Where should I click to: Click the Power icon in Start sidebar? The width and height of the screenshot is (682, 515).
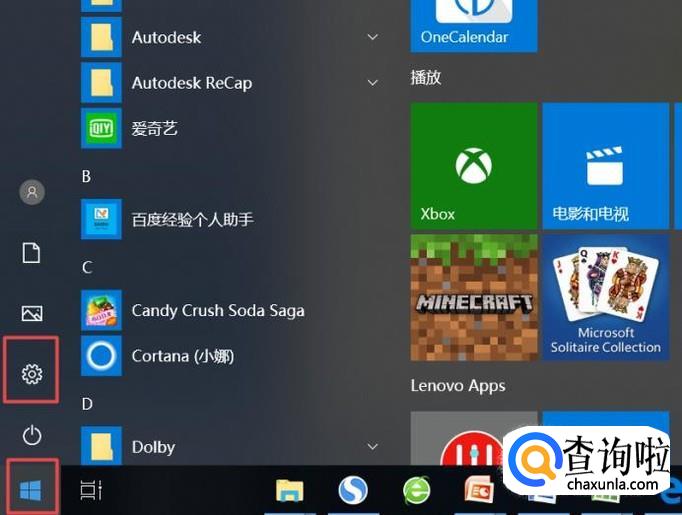(32, 435)
